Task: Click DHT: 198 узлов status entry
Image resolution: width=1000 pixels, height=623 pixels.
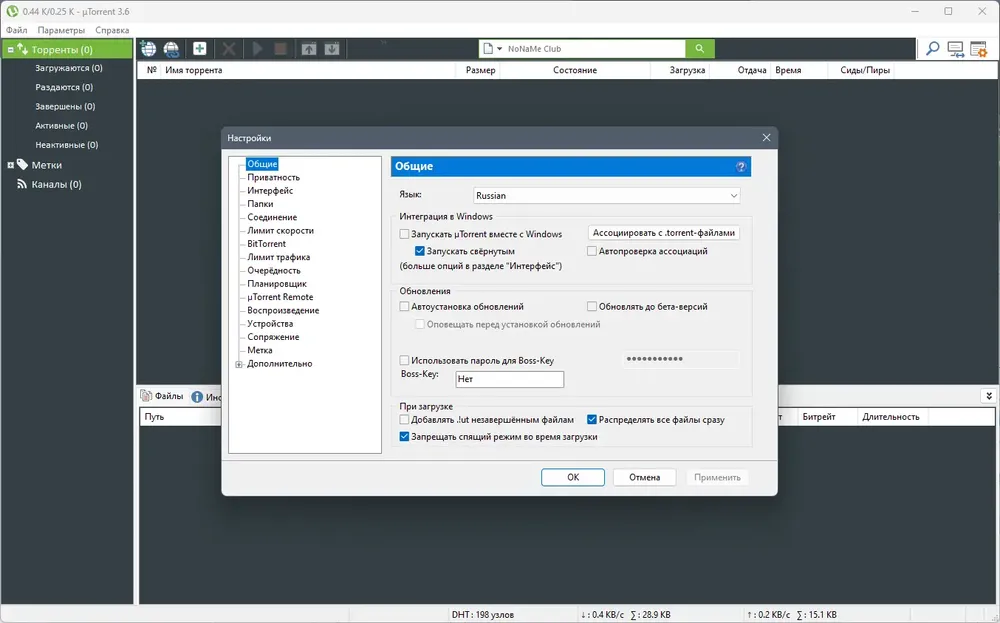Action: (483, 615)
